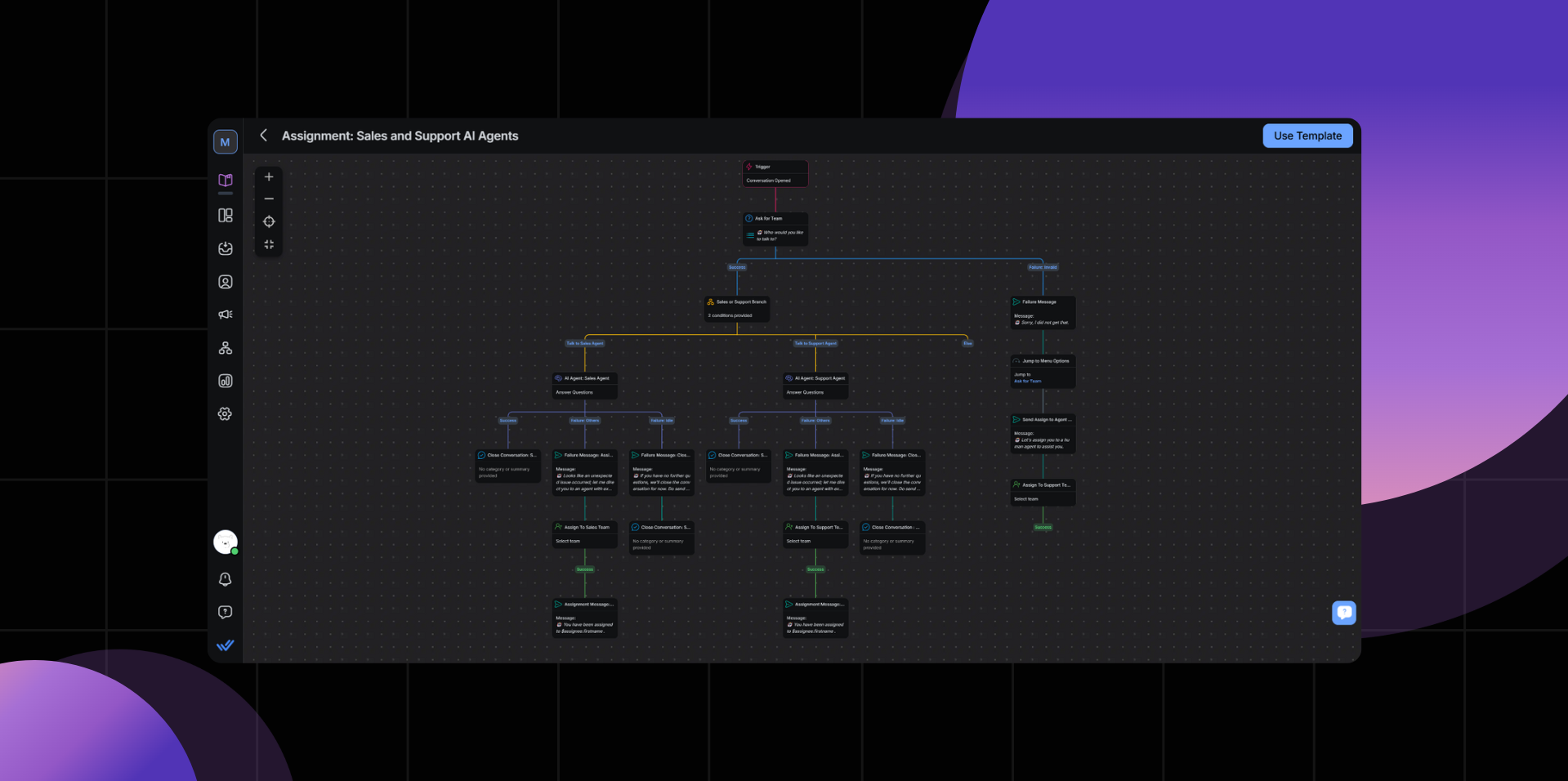This screenshot has height=781, width=1568.
Task: Select the Trigger node on the canvas
Action: point(775,173)
